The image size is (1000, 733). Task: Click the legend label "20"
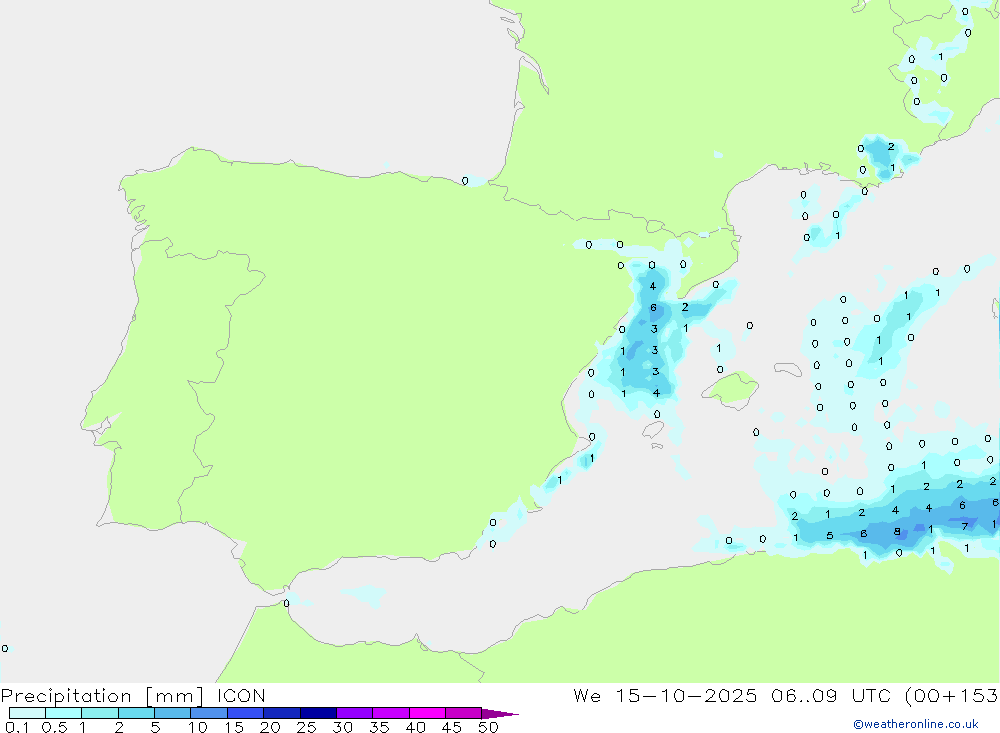(270, 727)
